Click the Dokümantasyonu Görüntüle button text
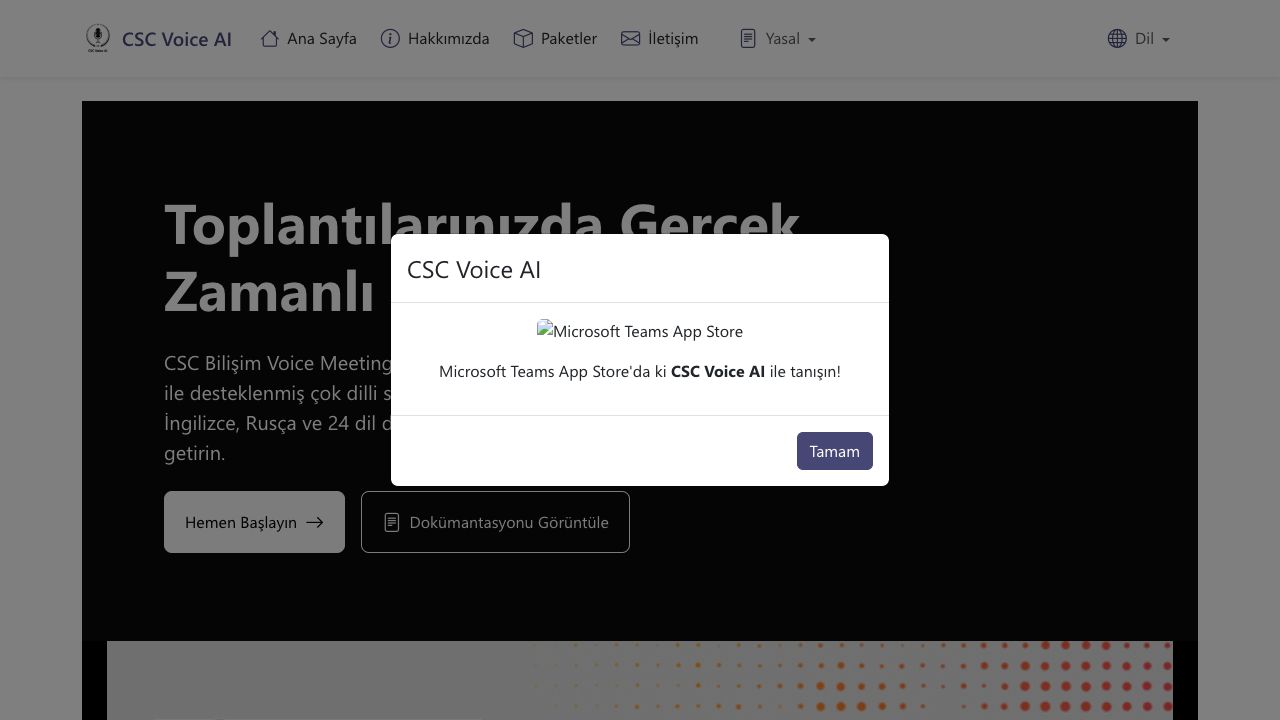 (x=508, y=522)
